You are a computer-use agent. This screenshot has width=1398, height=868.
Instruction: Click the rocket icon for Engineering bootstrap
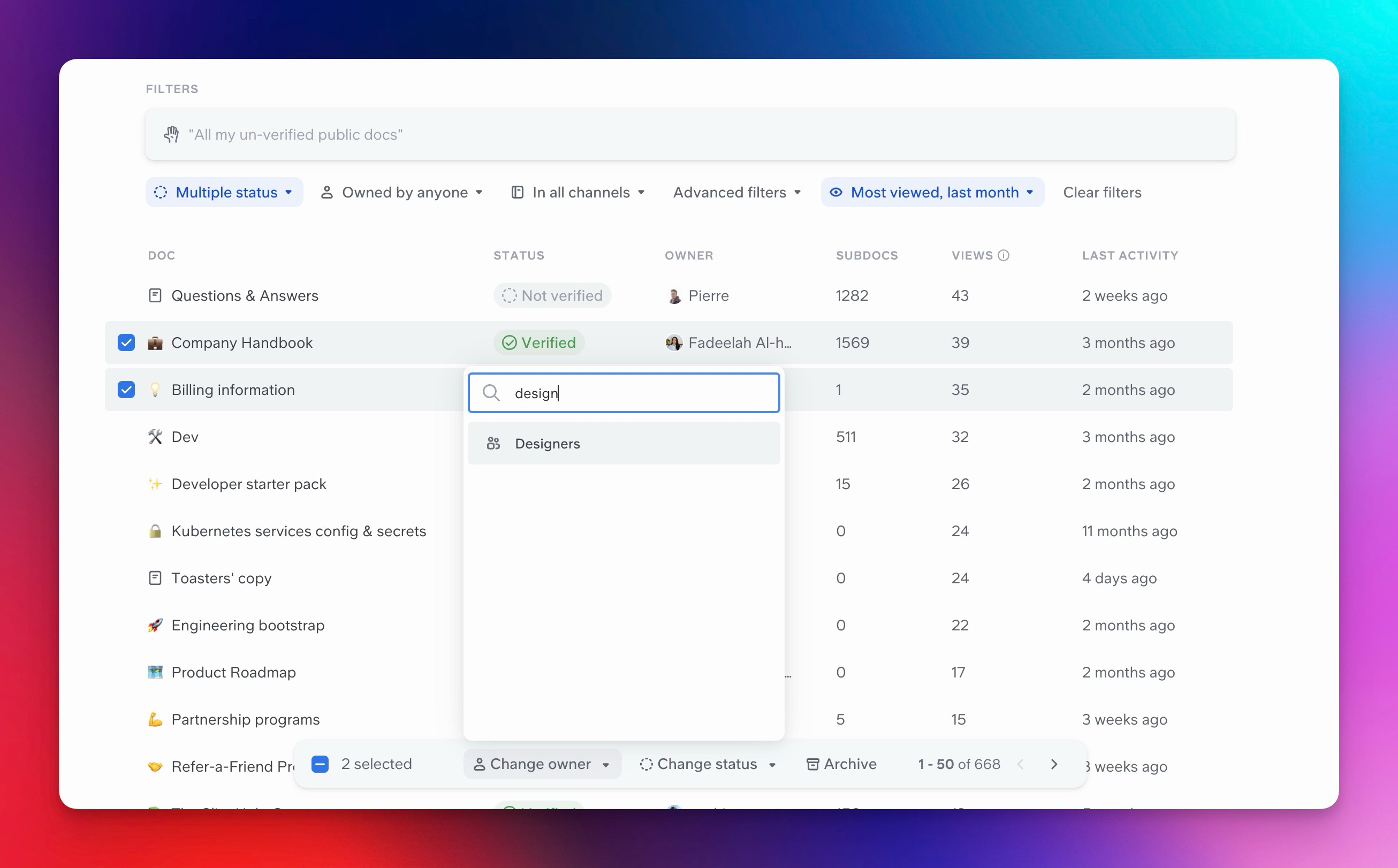click(x=155, y=625)
